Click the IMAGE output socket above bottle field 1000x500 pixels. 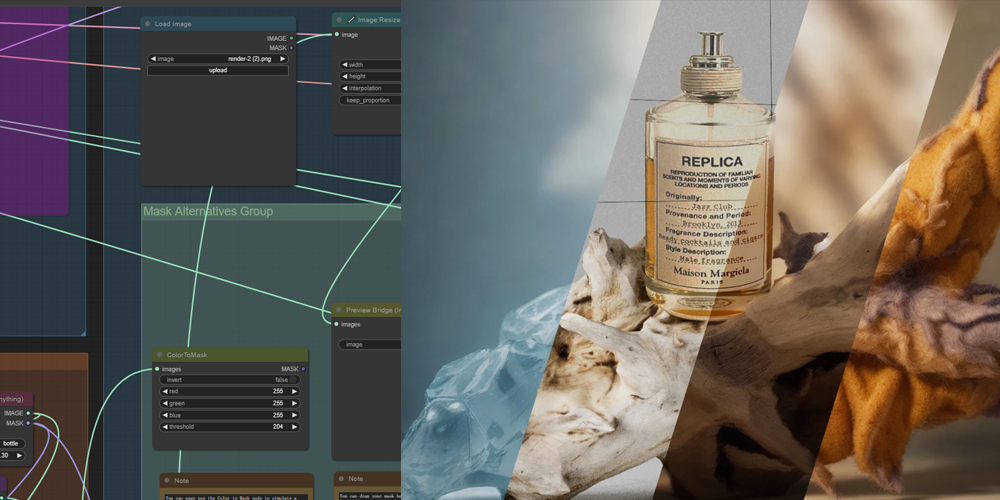pos(28,413)
